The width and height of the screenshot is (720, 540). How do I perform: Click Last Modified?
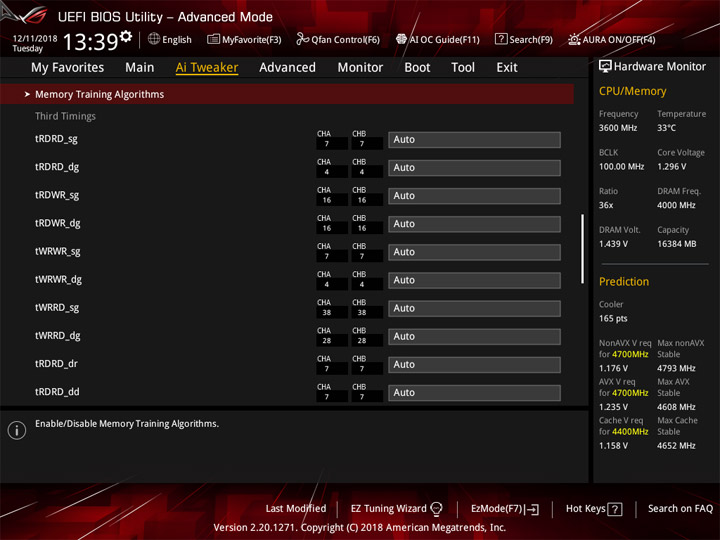pyautogui.click(x=296, y=508)
